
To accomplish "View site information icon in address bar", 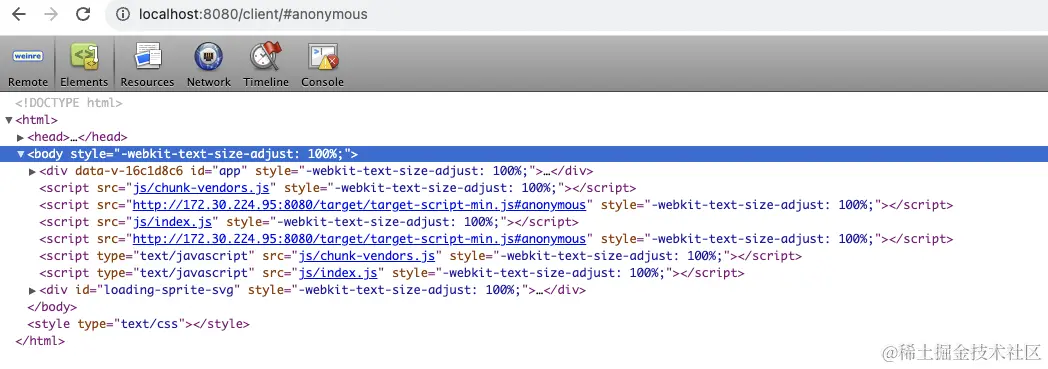I will (123, 14).
